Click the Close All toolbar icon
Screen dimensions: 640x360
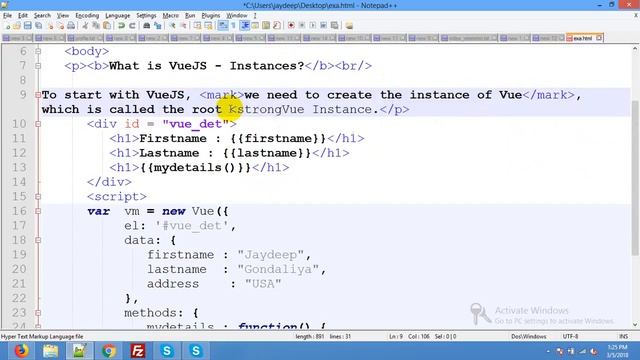(x=61, y=26)
